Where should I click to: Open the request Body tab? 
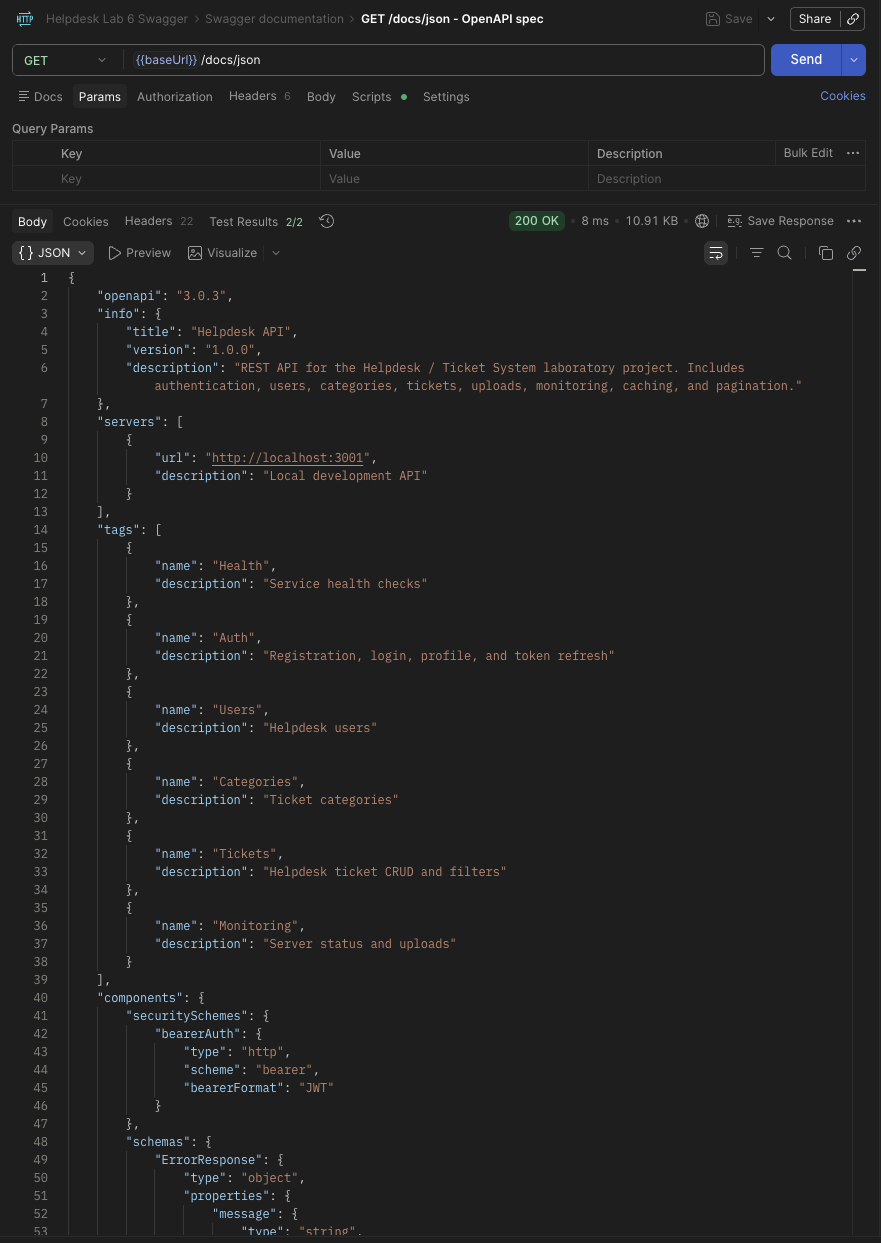tap(321, 97)
